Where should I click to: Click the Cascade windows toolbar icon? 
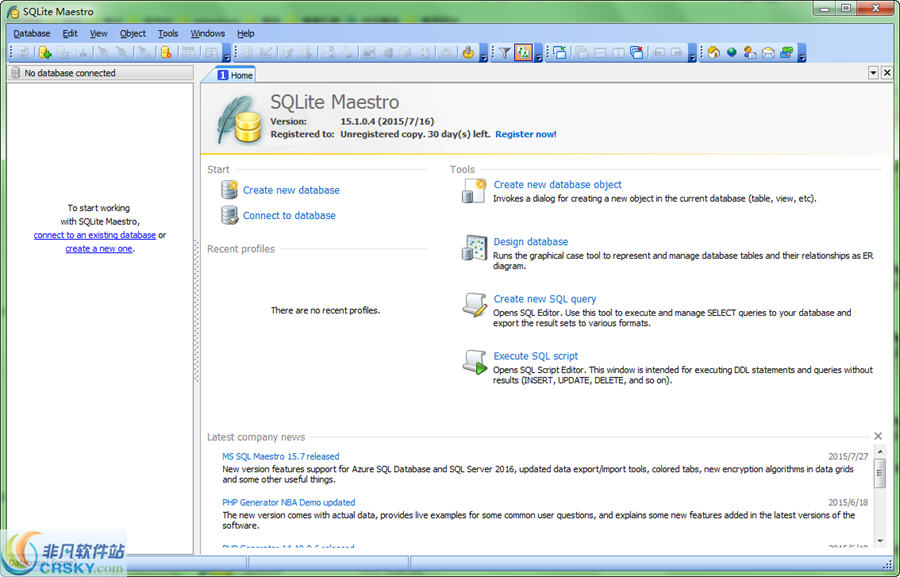[x=581, y=53]
